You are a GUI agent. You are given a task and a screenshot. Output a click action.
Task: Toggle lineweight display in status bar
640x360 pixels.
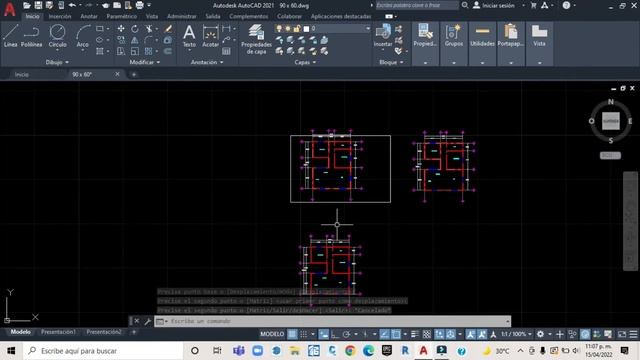(415, 334)
